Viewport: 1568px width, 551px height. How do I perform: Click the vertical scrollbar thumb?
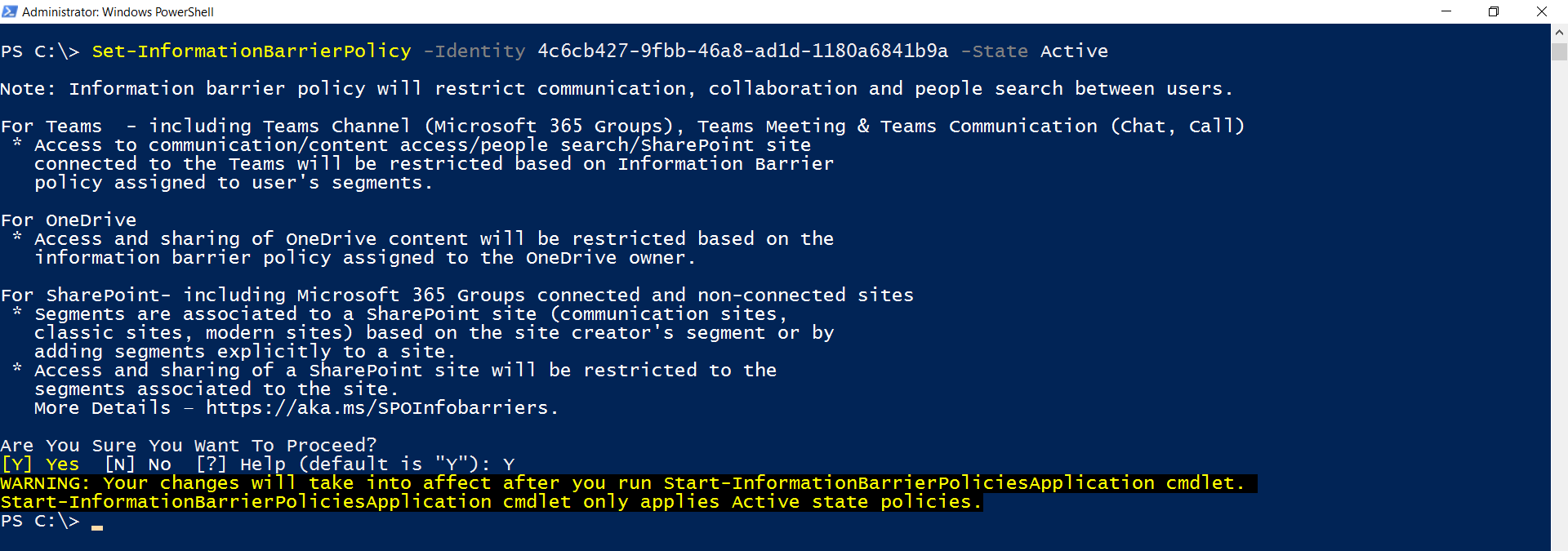(1559, 51)
